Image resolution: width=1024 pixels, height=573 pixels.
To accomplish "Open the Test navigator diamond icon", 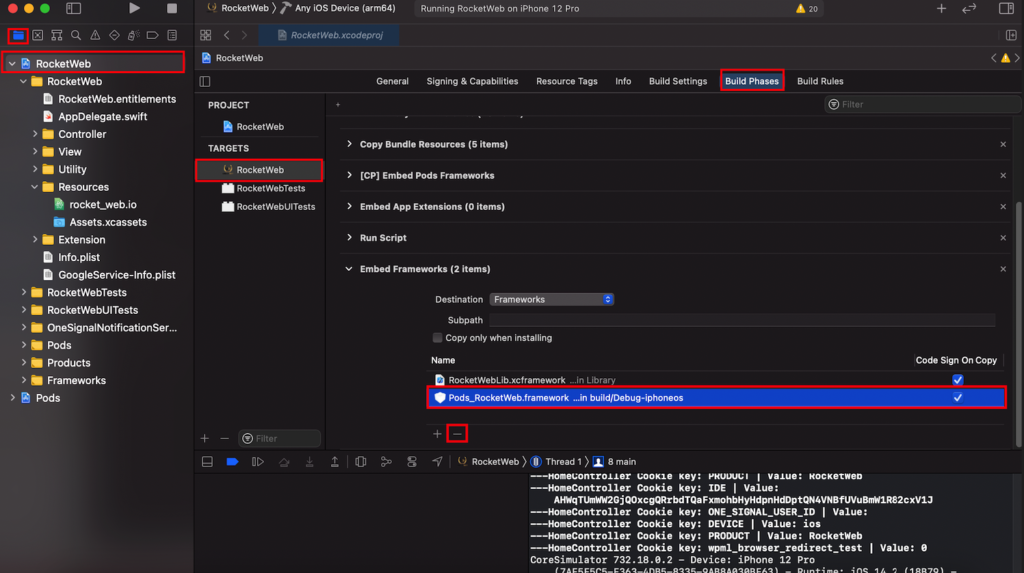I will pyautogui.click(x=114, y=35).
